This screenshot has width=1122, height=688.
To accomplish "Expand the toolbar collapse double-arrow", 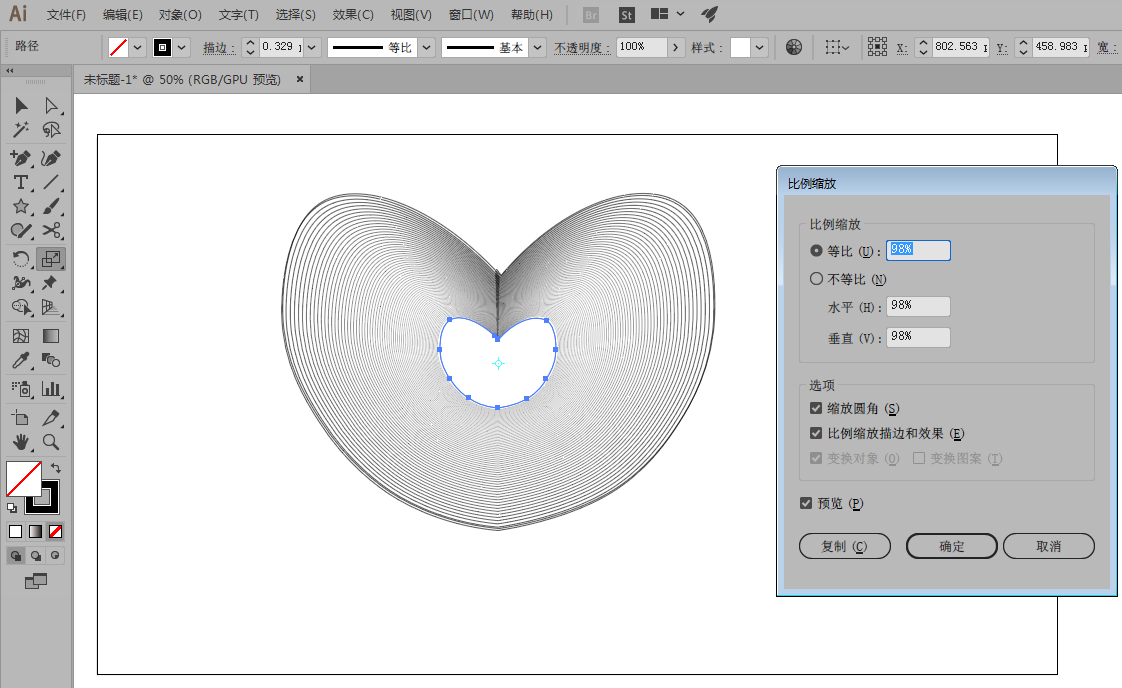I will click(x=10, y=71).
